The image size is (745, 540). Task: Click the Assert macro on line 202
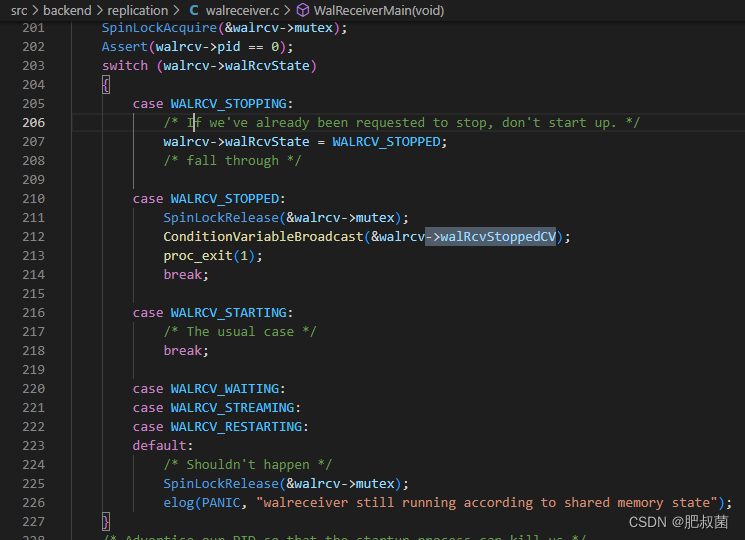tap(124, 47)
